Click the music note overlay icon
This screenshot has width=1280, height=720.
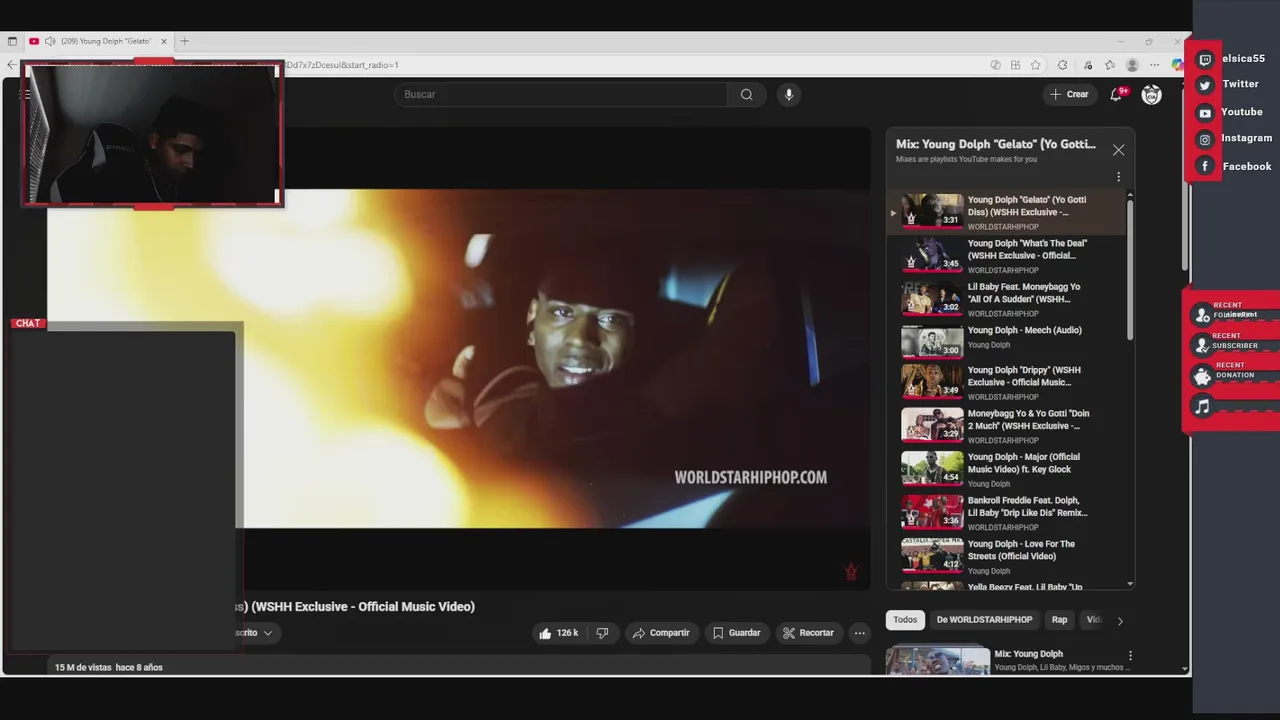(1202, 406)
